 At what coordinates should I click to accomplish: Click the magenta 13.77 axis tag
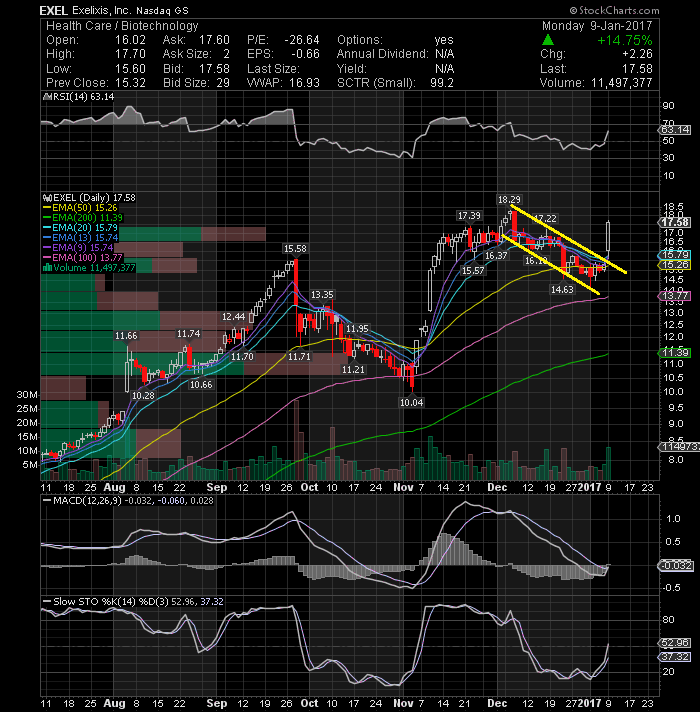click(x=675, y=296)
